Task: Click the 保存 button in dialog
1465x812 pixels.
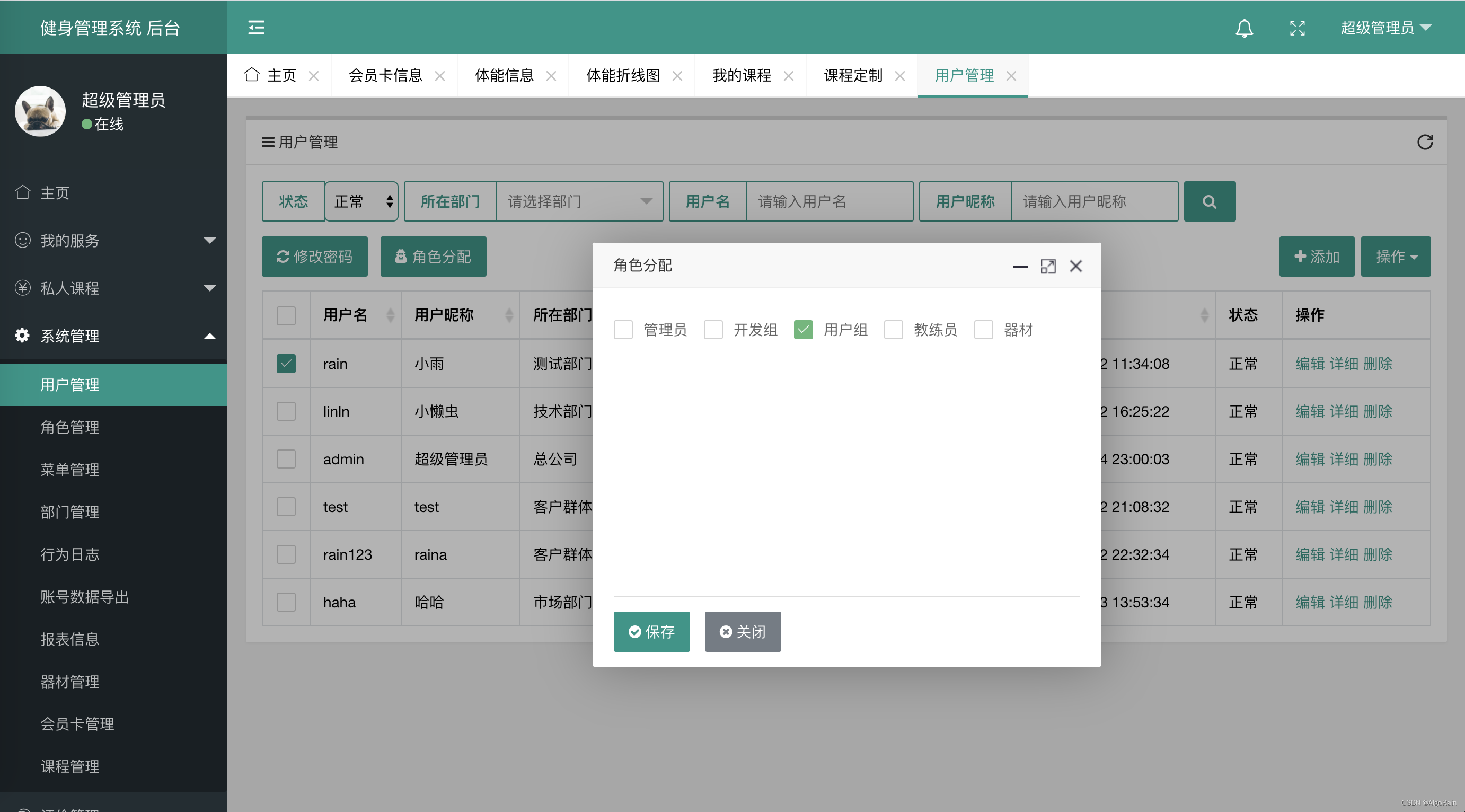Action: (651, 631)
